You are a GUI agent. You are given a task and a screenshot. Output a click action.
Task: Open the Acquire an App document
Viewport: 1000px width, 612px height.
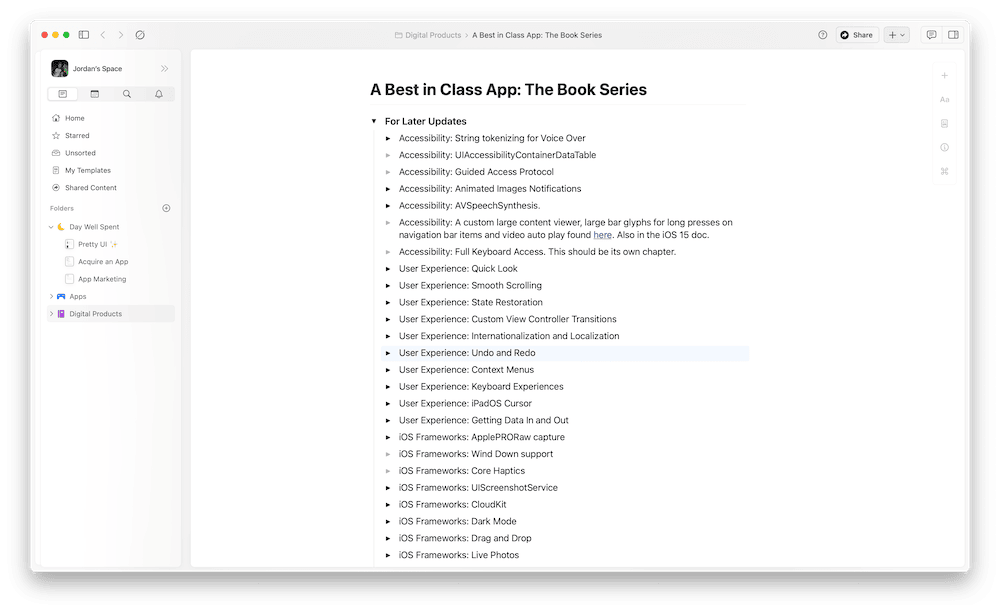(102, 261)
